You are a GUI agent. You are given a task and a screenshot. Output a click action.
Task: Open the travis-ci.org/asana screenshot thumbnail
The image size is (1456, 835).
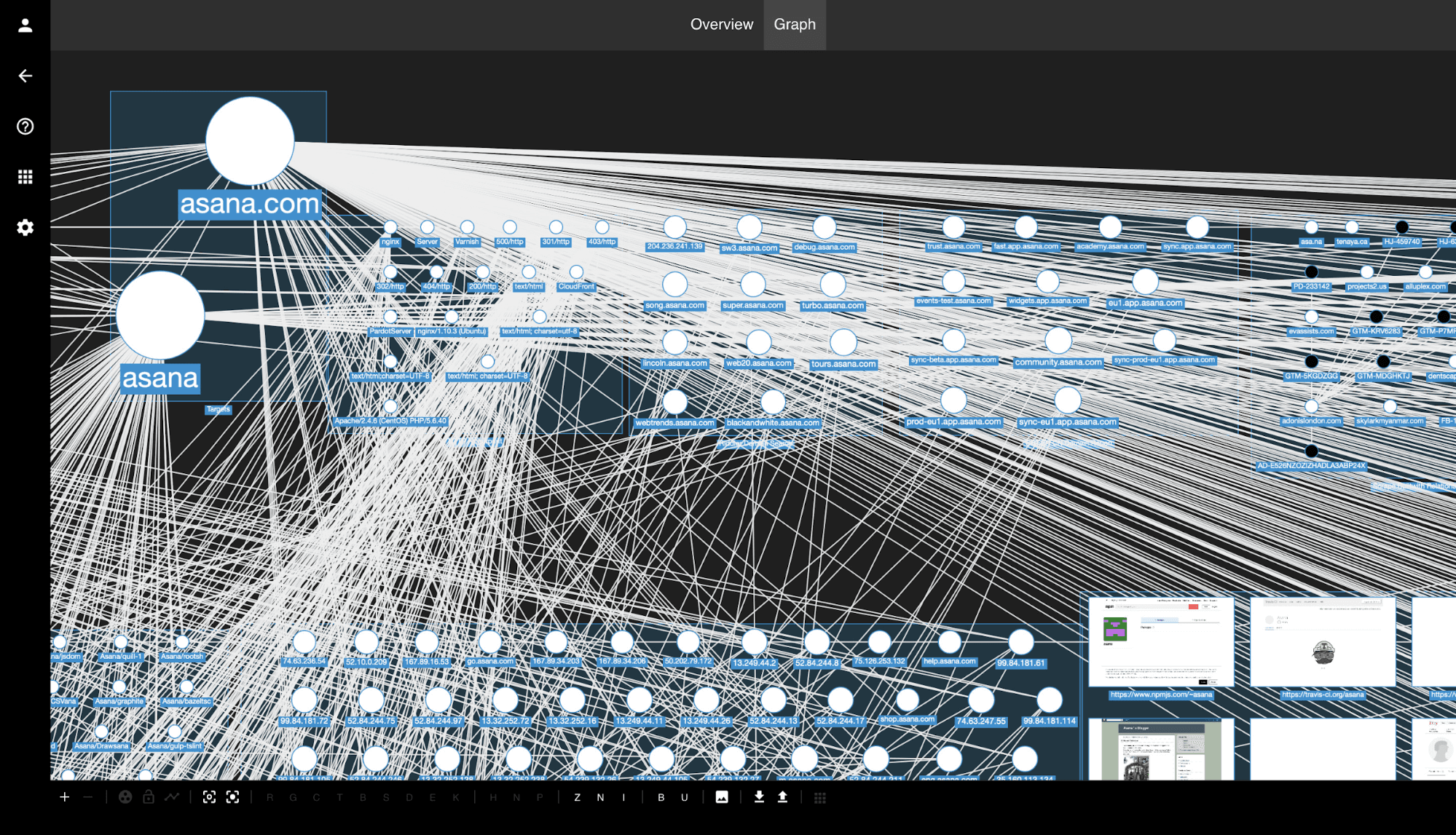(x=1323, y=642)
